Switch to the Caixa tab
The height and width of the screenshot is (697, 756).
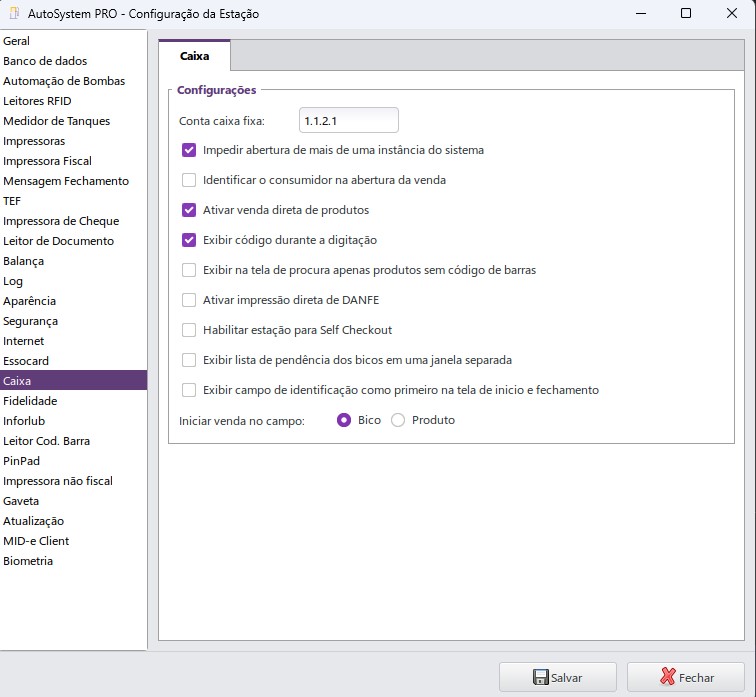(194, 56)
